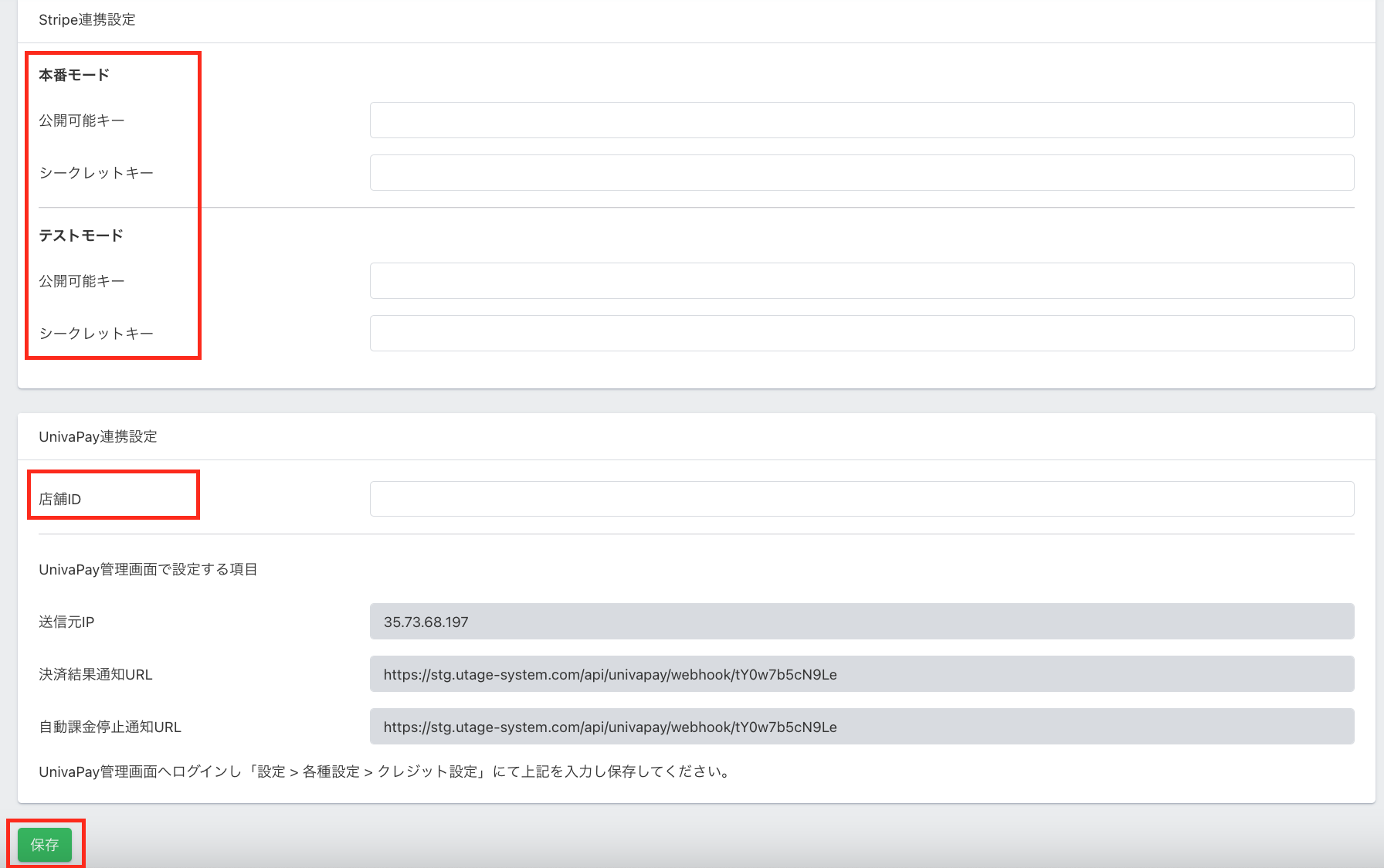Click the 自動課金停止通知URL read-only field
The image size is (1384, 868).
tap(861, 727)
